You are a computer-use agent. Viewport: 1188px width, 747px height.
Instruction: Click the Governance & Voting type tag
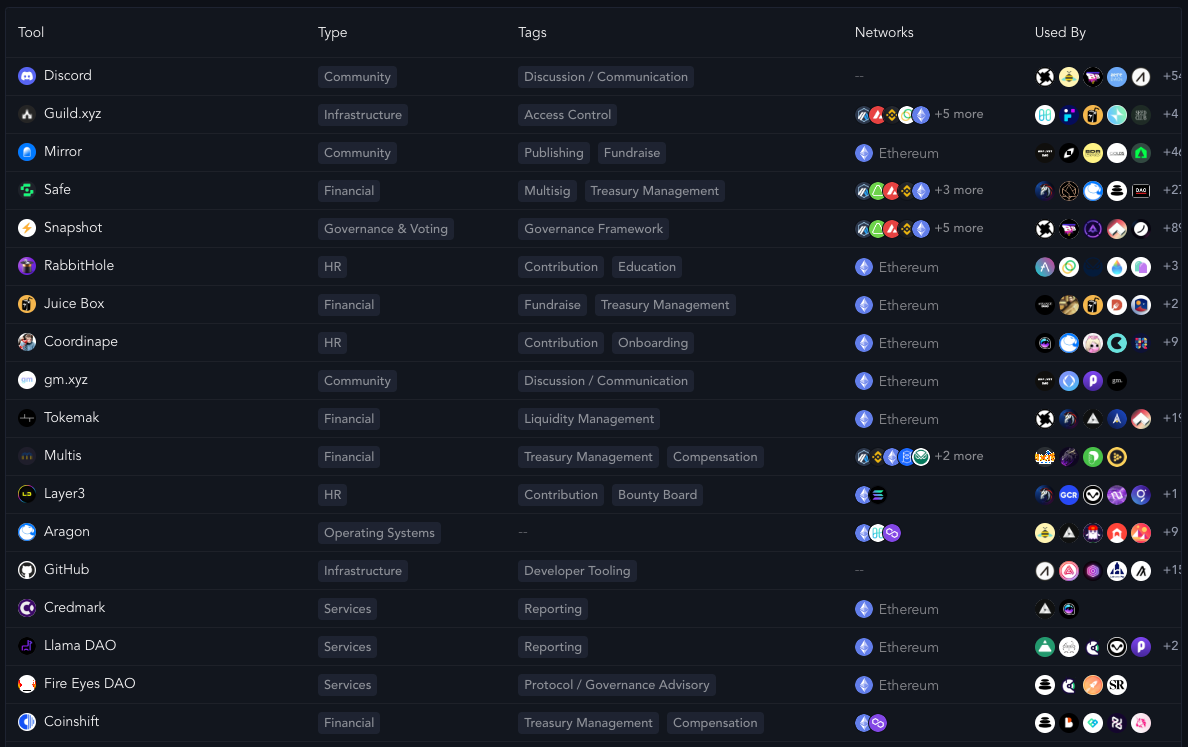386,229
